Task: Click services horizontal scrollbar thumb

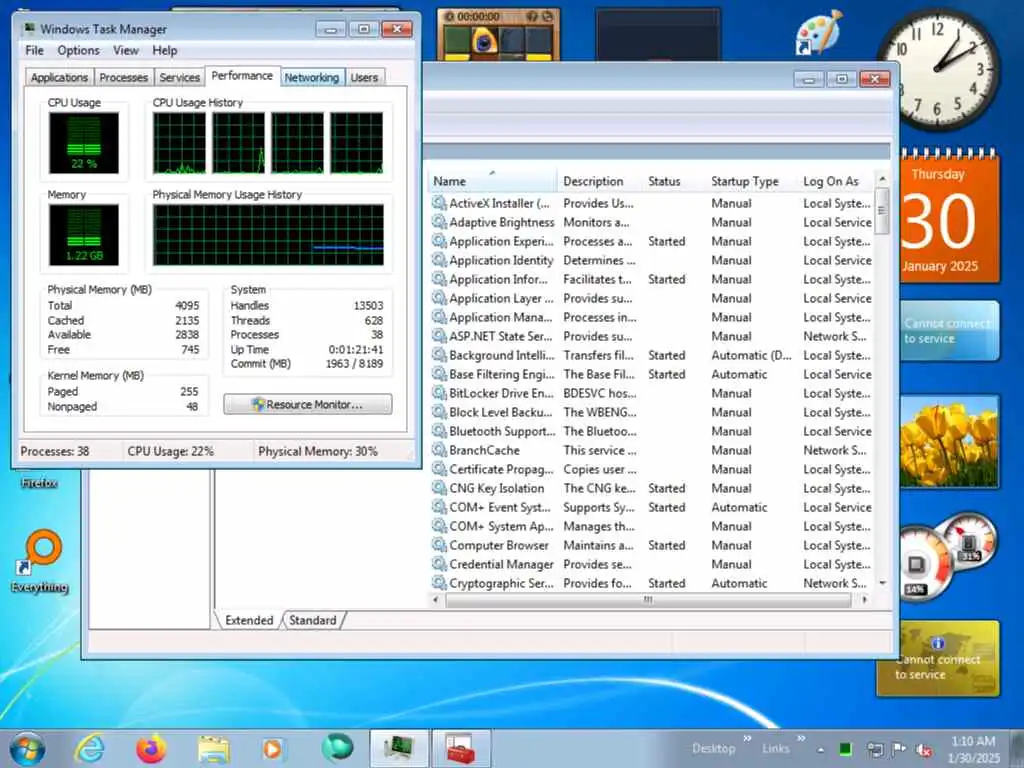Action: [648, 600]
